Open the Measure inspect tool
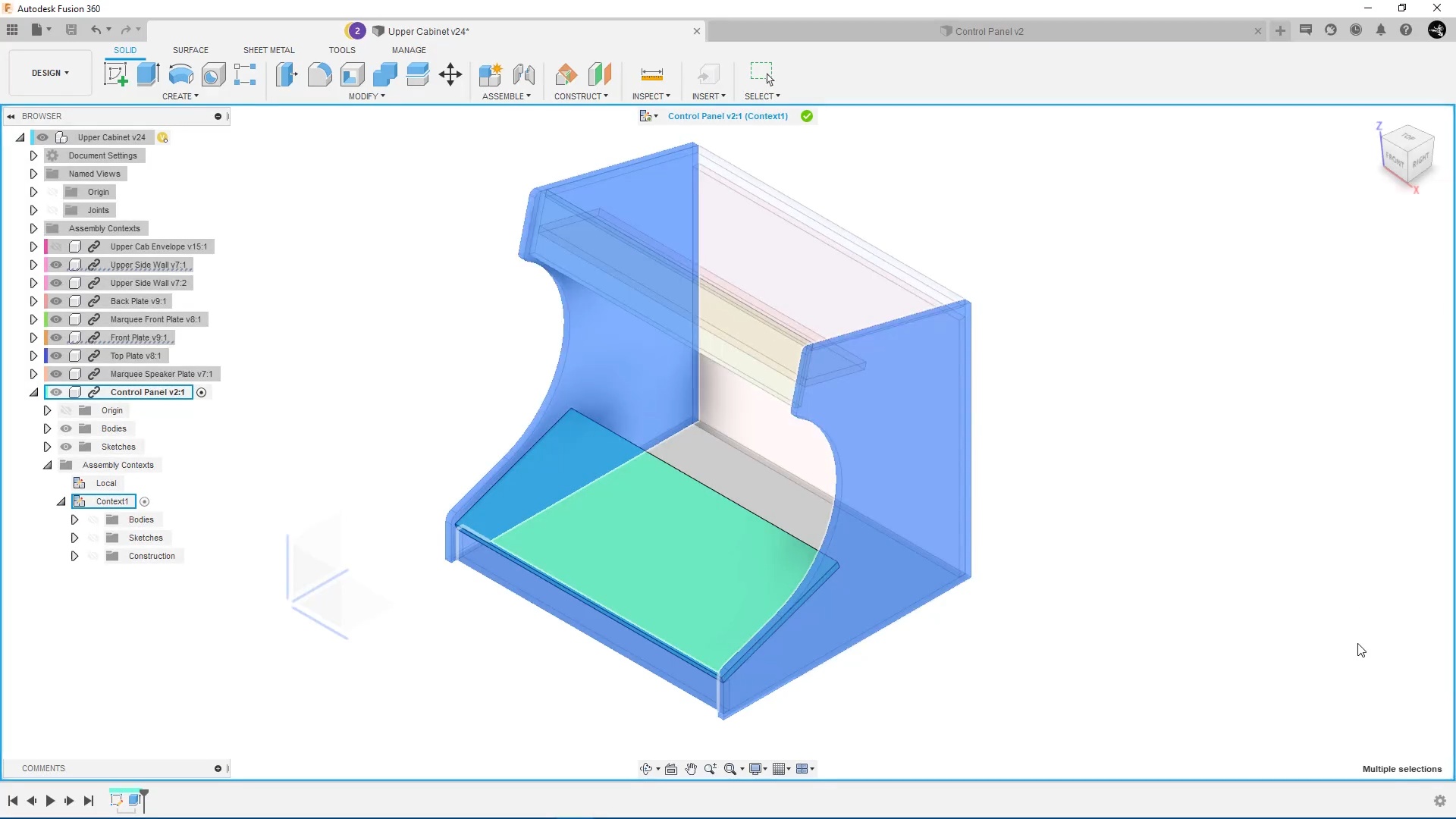This screenshot has height=819, width=1456. (651, 74)
